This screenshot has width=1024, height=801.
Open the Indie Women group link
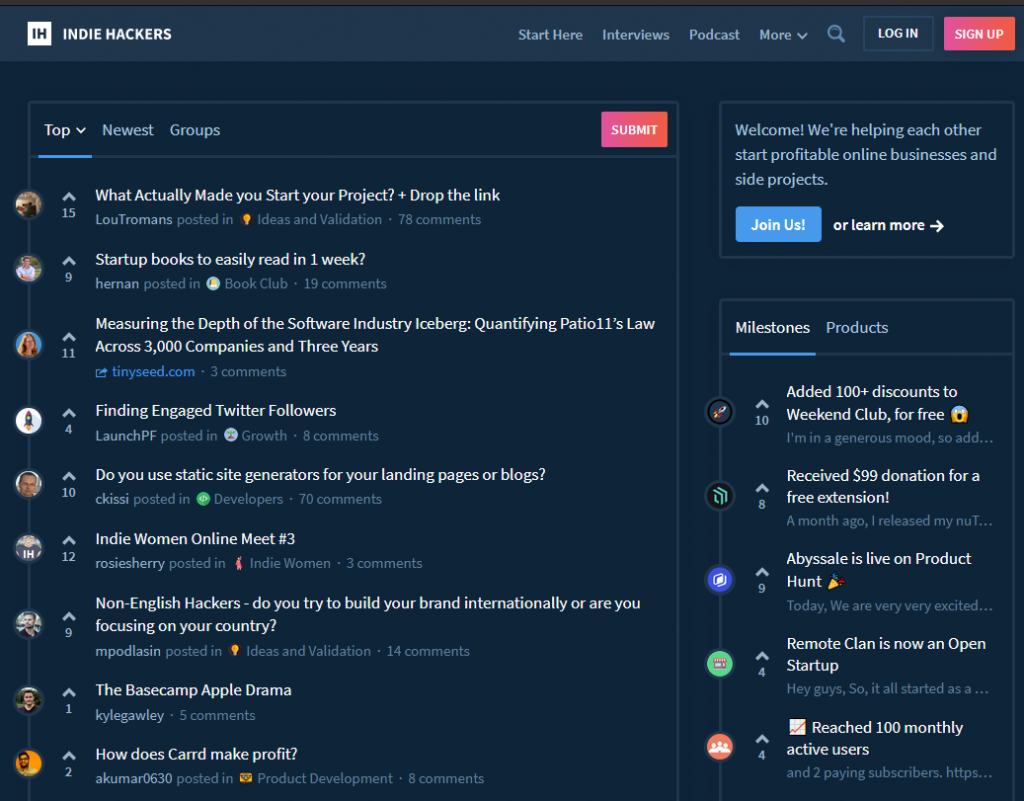[290, 563]
